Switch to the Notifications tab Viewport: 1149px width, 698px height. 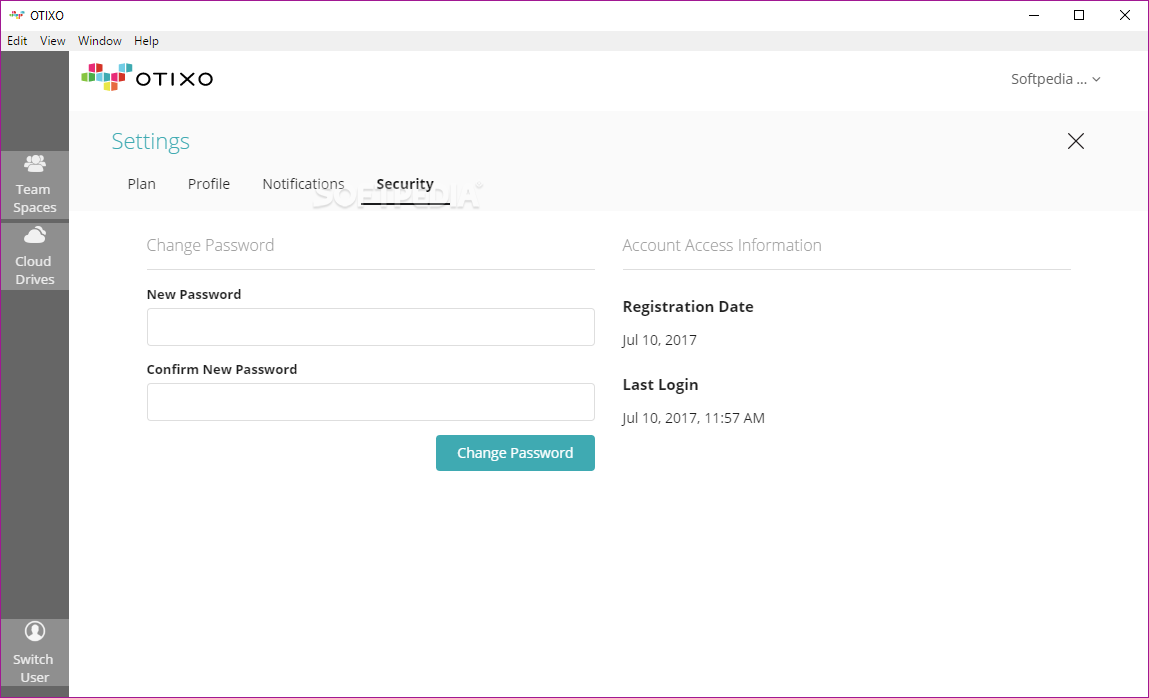pyautogui.click(x=303, y=184)
